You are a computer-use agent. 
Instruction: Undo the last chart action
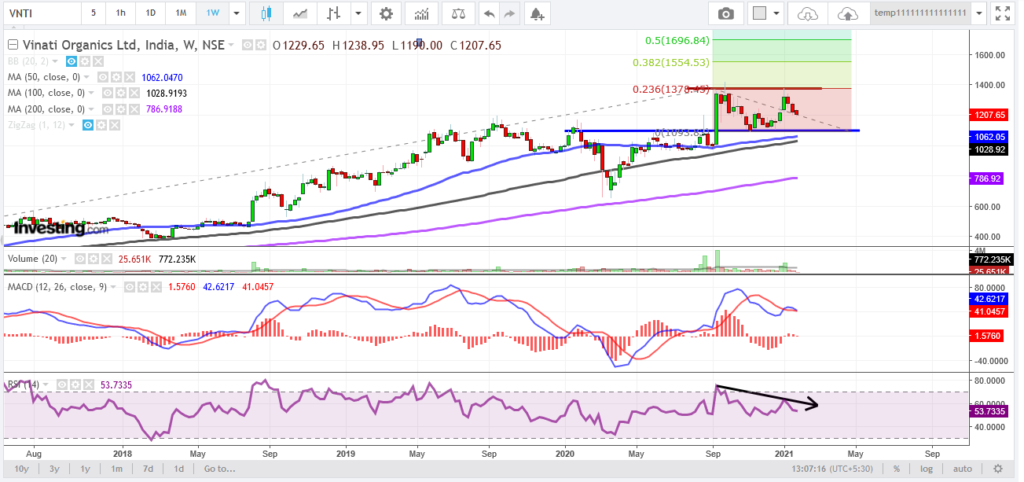pyautogui.click(x=487, y=13)
